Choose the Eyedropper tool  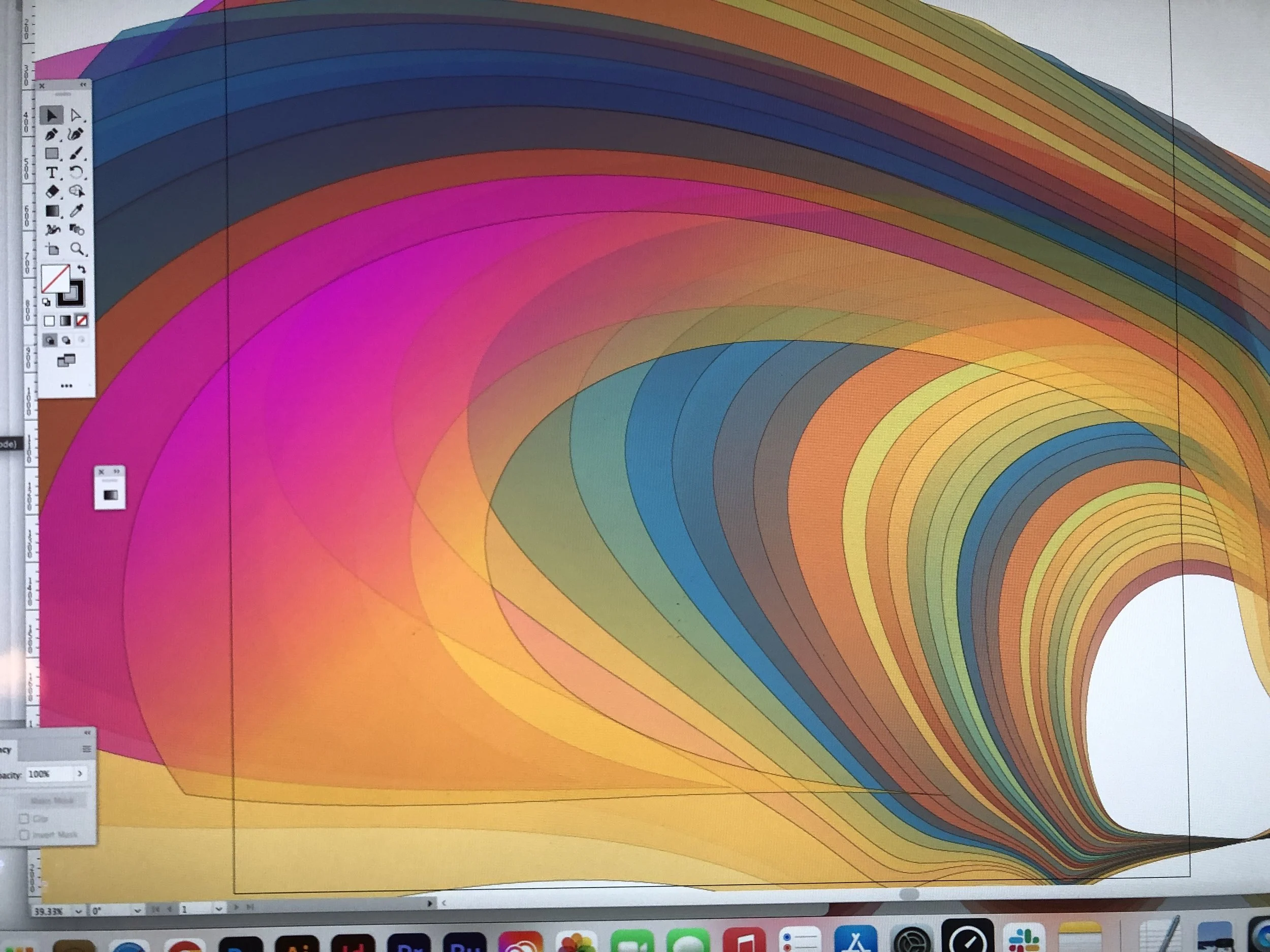click(76, 211)
